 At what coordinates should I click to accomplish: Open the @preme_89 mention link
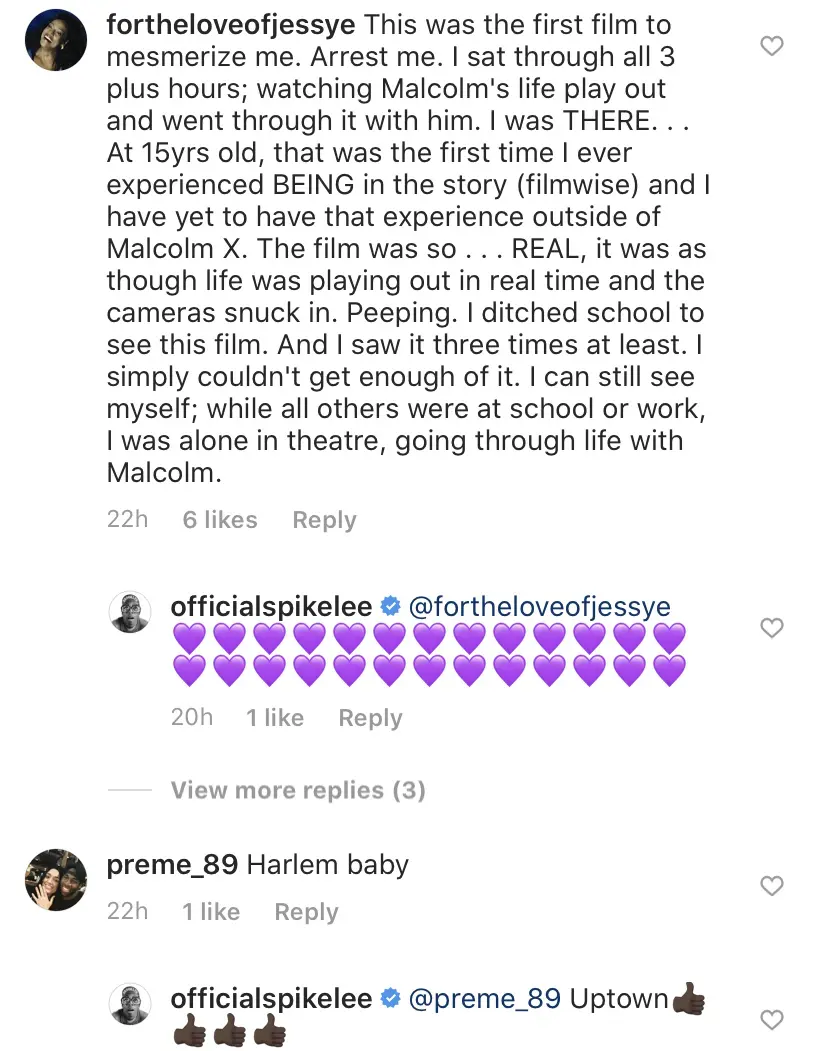(x=484, y=999)
